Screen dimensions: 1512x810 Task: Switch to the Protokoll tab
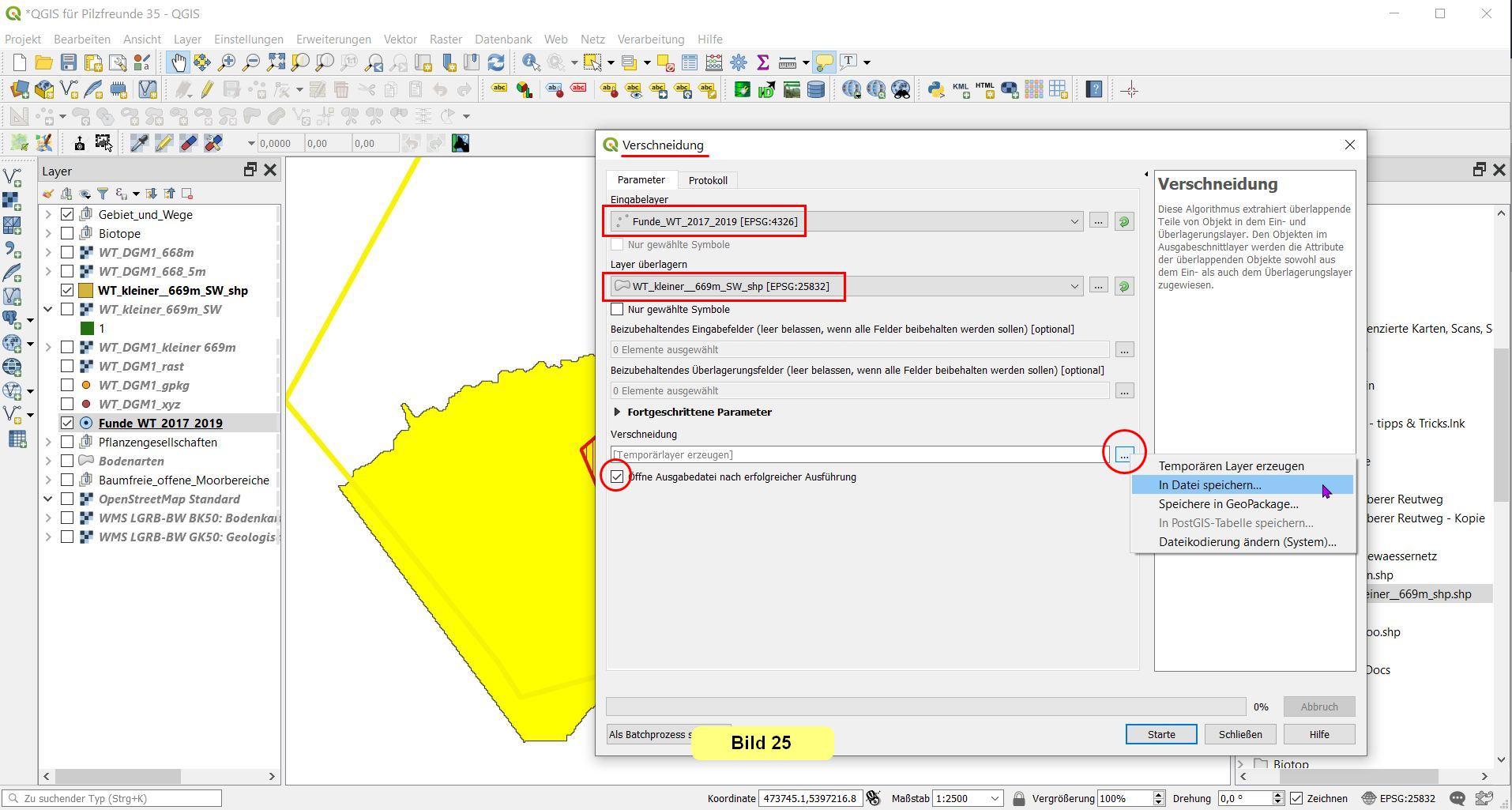pyautogui.click(x=707, y=180)
